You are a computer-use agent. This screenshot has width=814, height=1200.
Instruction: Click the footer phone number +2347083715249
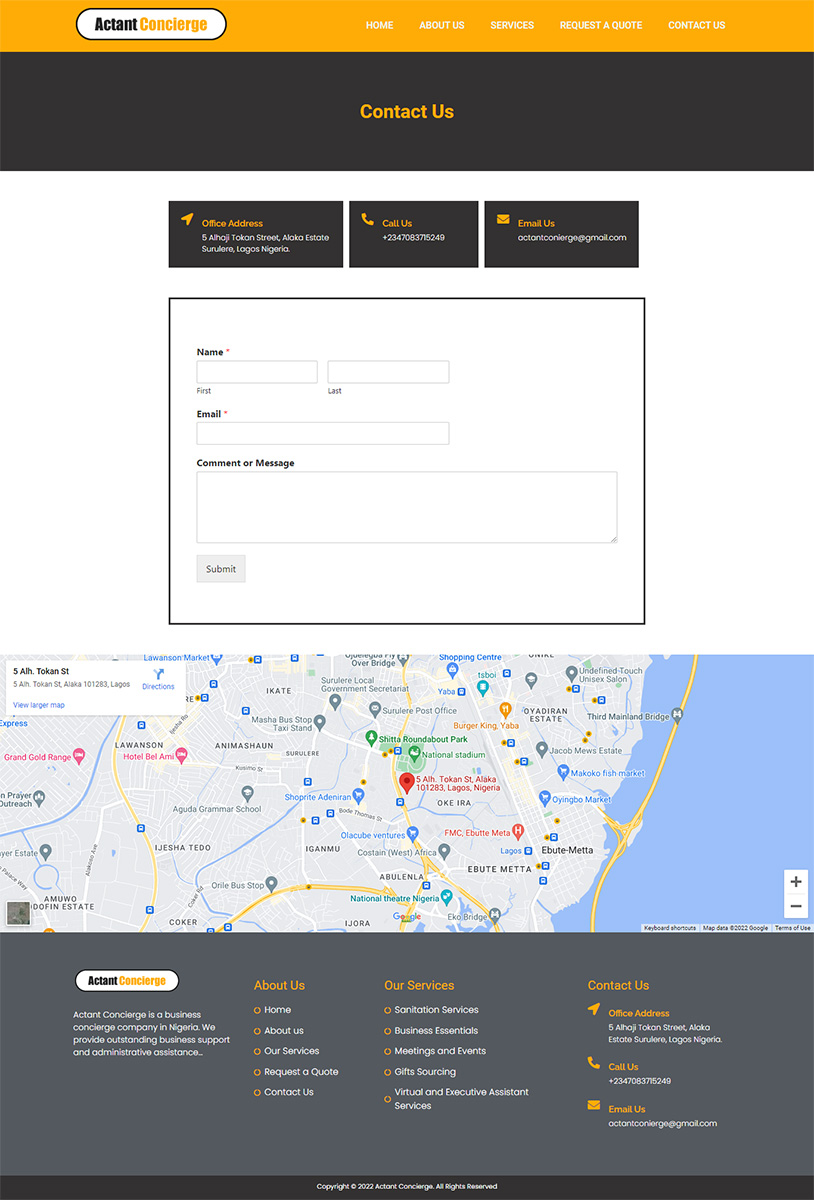point(640,1081)
